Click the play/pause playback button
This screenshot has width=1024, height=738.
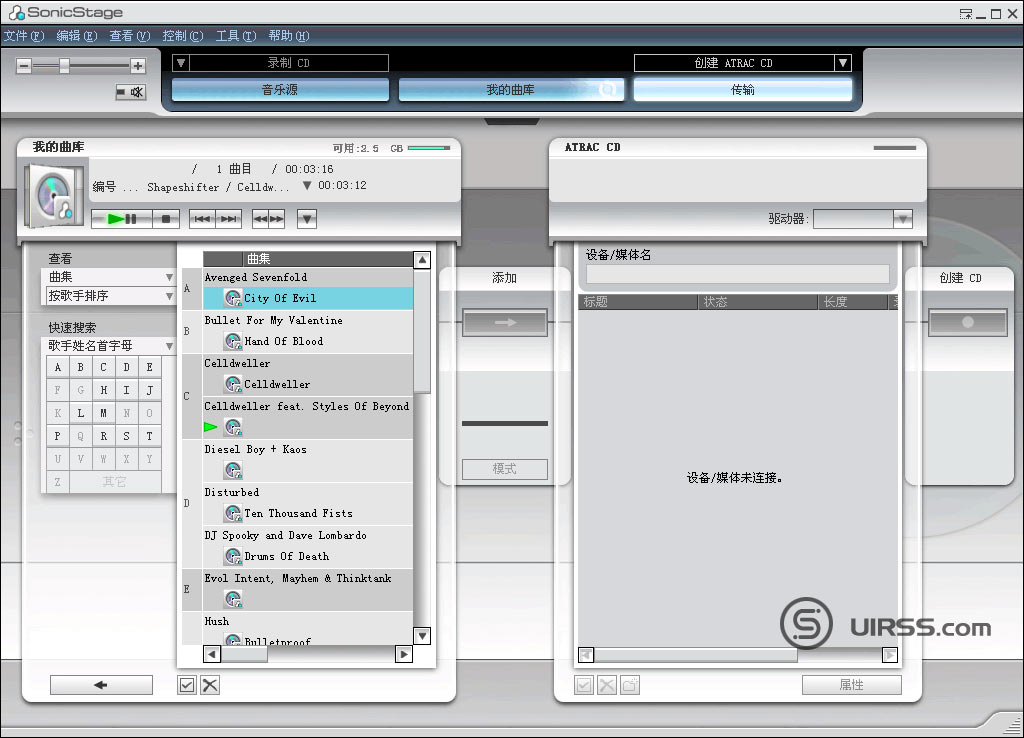click(121, 219)
